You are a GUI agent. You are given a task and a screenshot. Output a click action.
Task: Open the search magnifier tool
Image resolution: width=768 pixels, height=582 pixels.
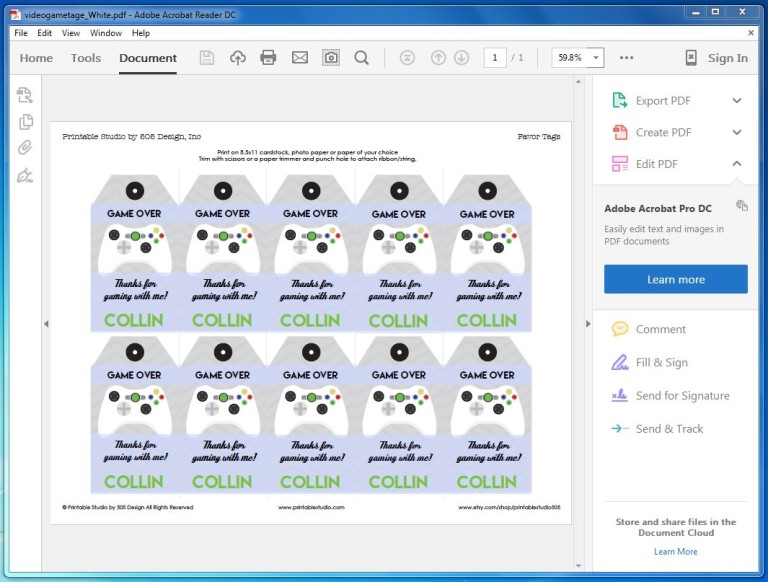[361, 58]
